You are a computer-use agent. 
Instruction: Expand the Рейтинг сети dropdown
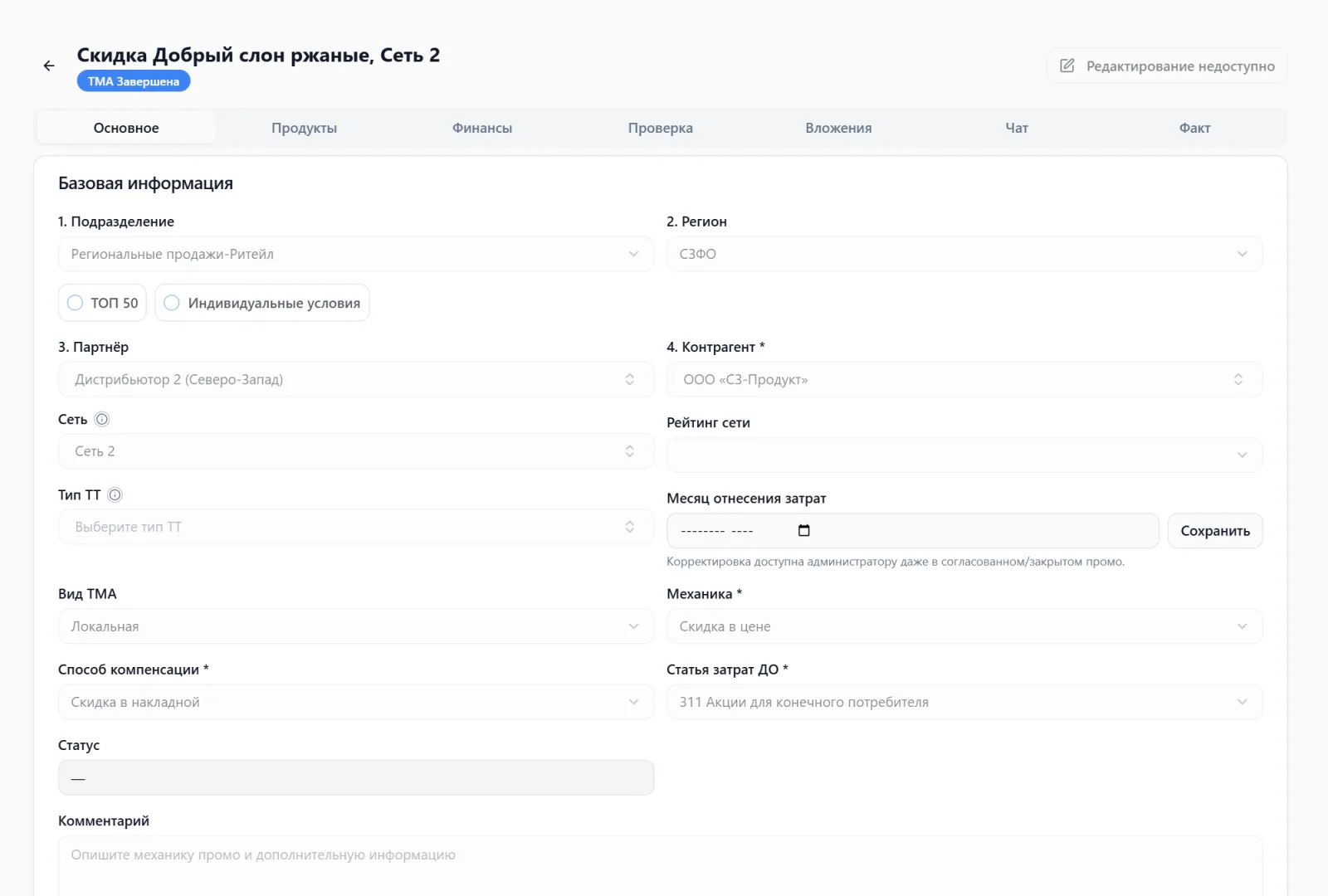[964, 455]
